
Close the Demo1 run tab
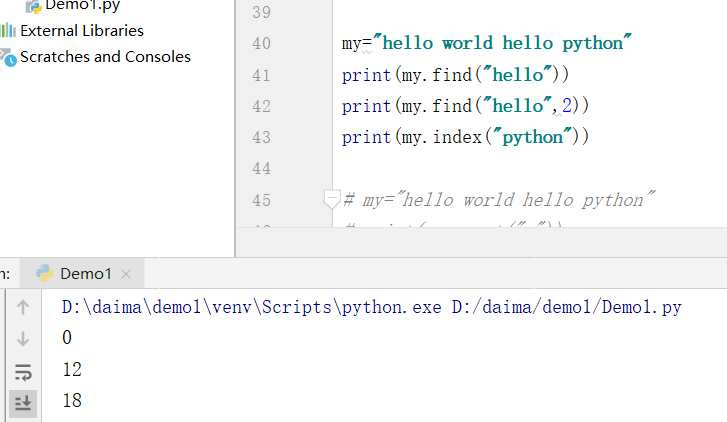(126, 274)
